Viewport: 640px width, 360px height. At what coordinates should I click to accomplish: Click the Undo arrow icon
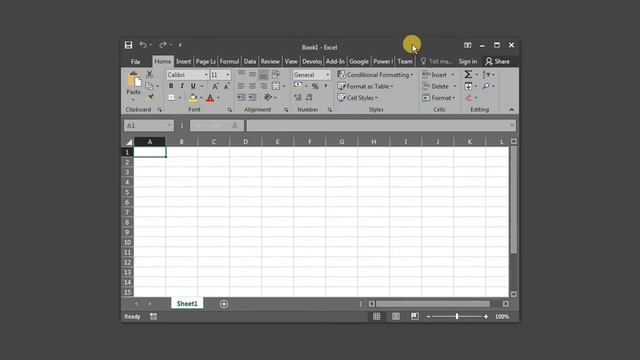(143, 44)
